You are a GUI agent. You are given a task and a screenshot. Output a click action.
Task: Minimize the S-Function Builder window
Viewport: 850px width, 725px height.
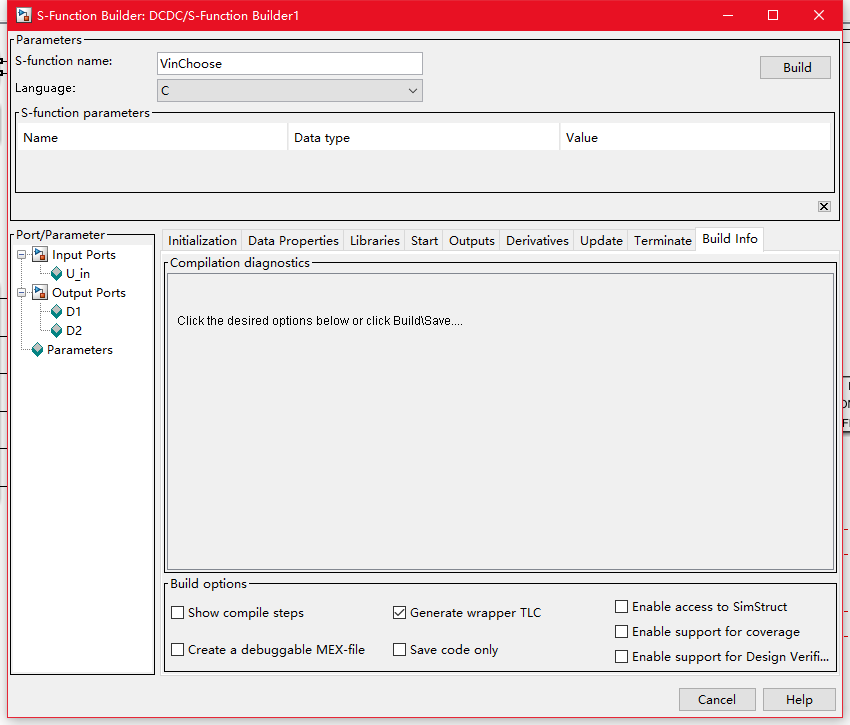[728, 15]
